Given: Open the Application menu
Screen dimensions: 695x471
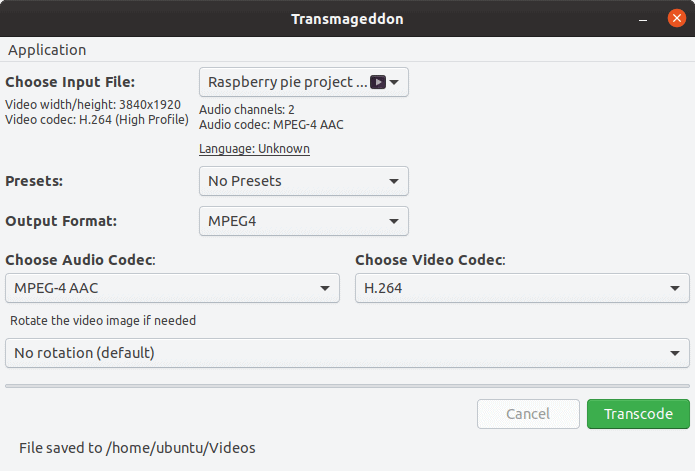Looking at the screenshot, I should coord(47,50).
